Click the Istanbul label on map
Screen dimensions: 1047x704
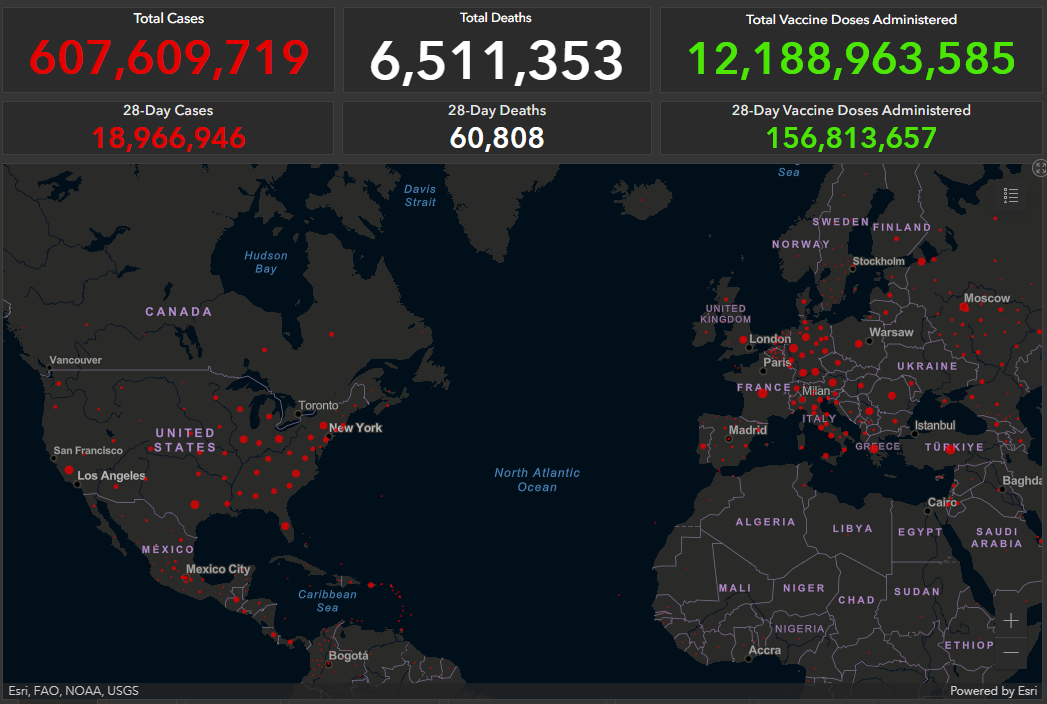(x=934, y=426)
